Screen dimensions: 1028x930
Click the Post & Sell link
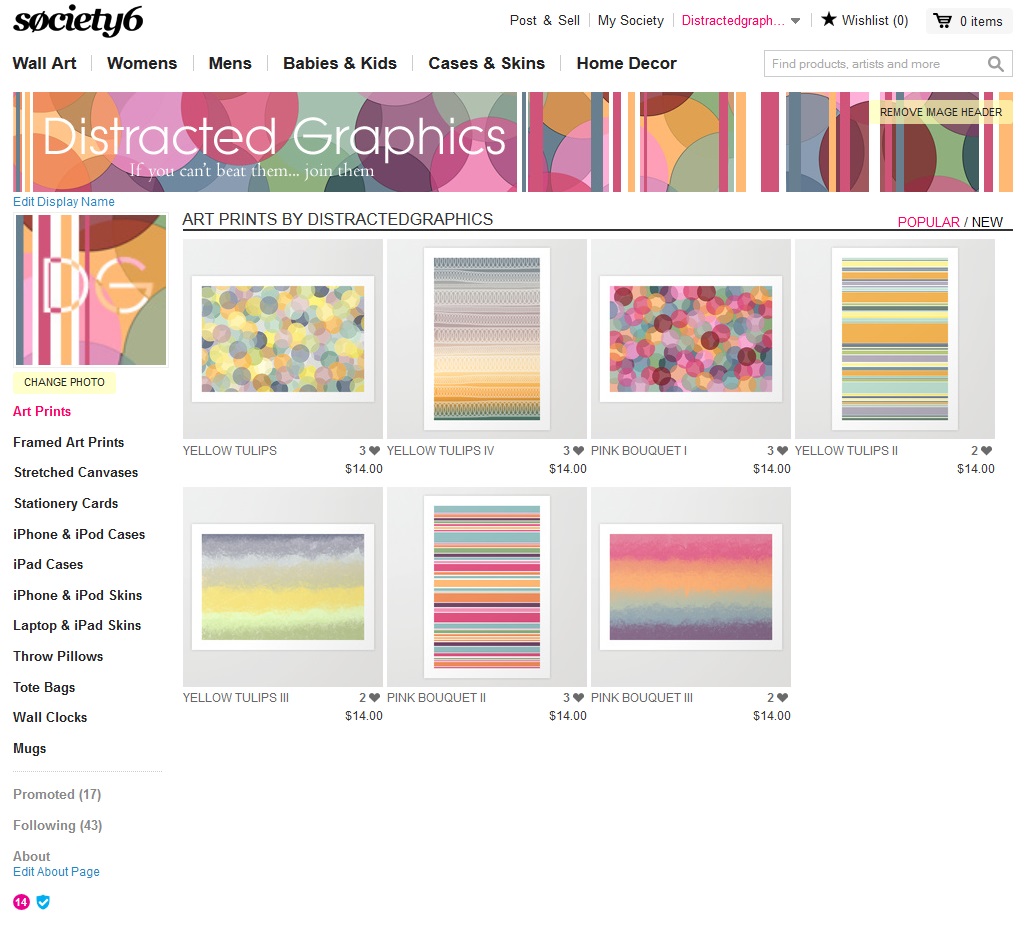click(545, 21)
